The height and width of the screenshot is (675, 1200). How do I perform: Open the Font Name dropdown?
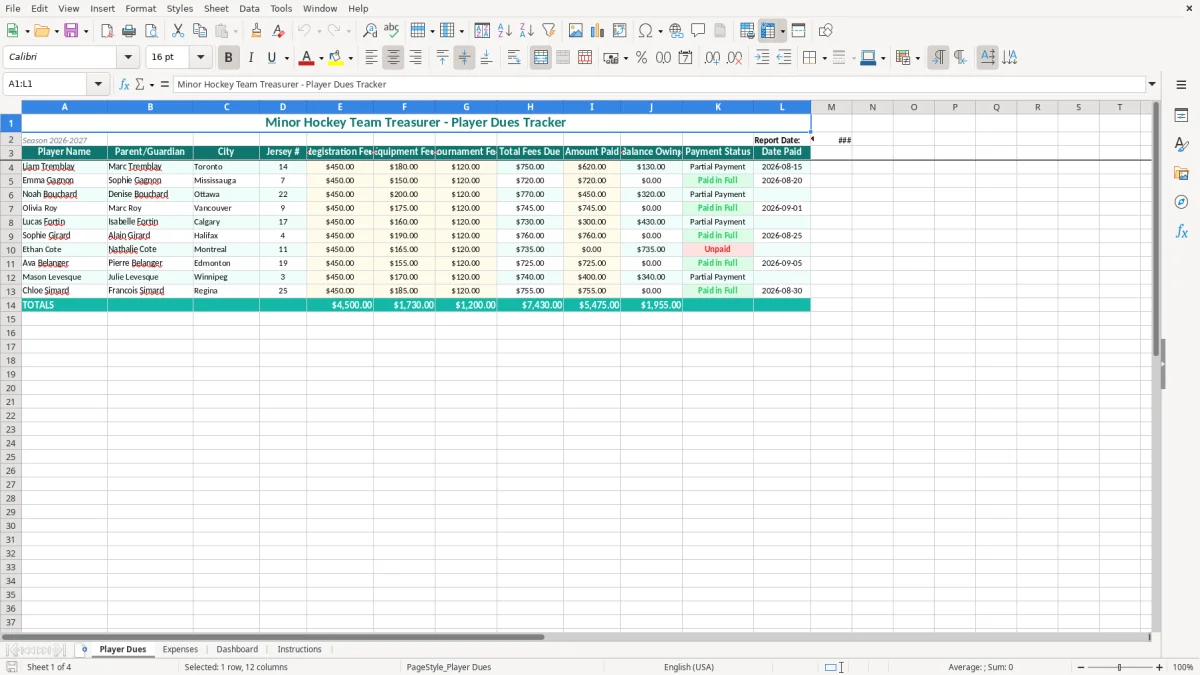128,58
